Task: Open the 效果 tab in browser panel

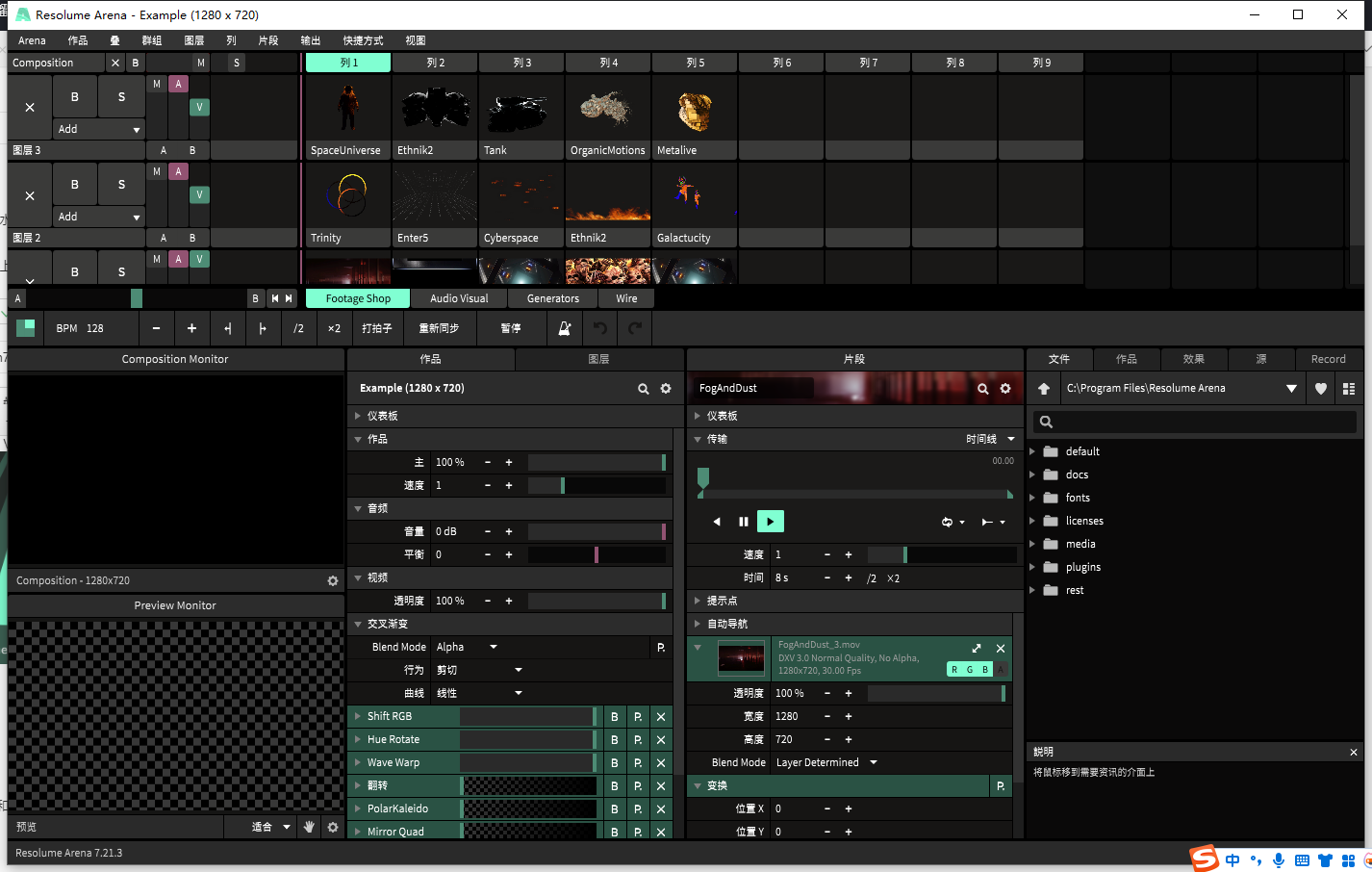Action: point(1194,359)
